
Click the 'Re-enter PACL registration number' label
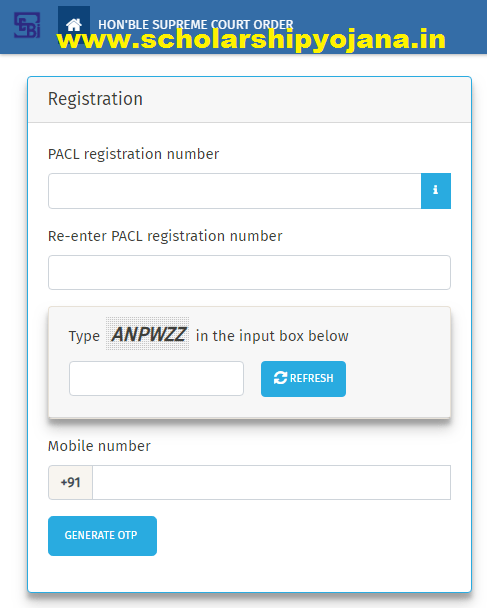[x=165, y=236]
